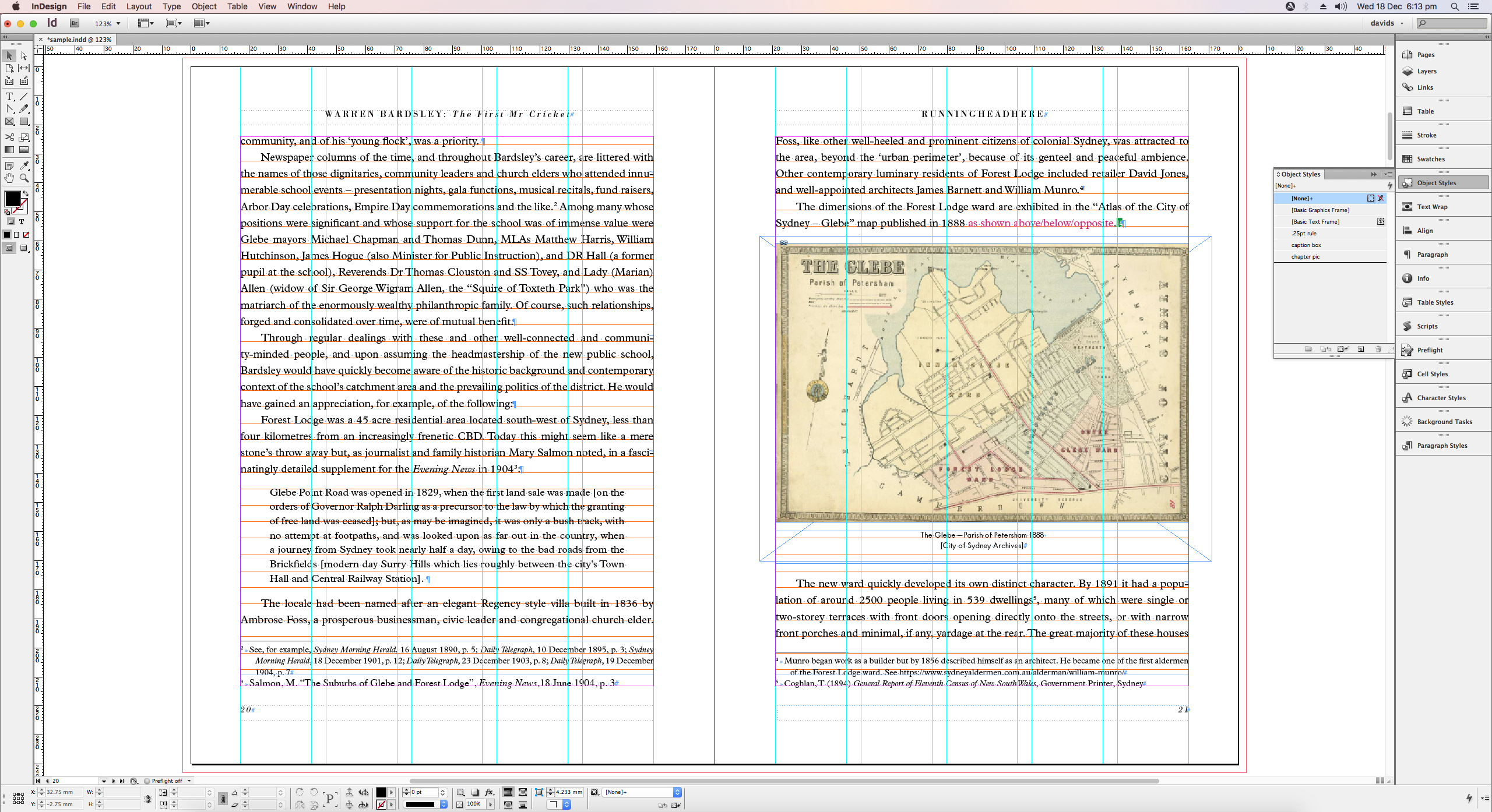Select the Pencil tool
The height and width of the screenshot is (812, 1492).
pyautogui.click(x=24, y=109)
